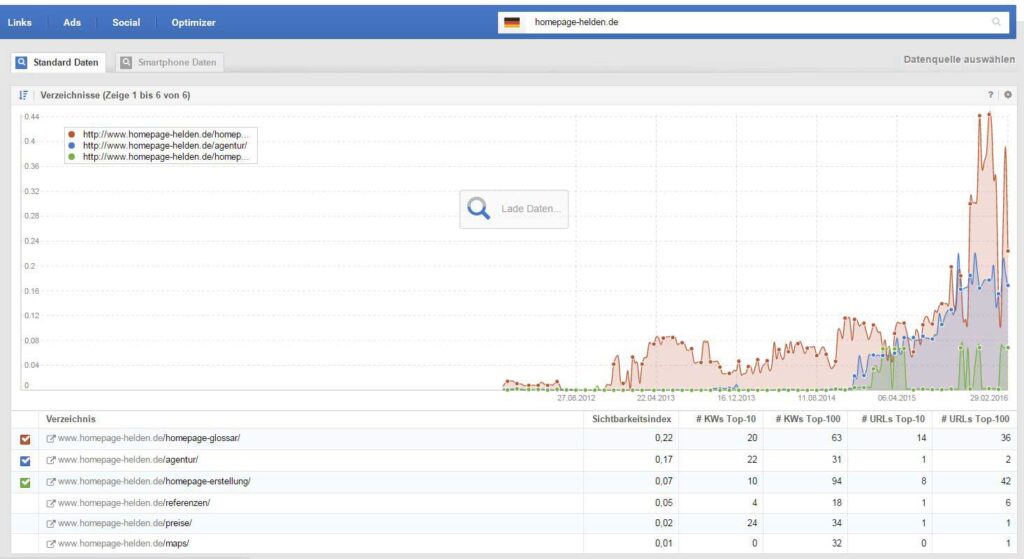
Task: Click external link icon for homepage-glossar
Action: pos(50,439)
